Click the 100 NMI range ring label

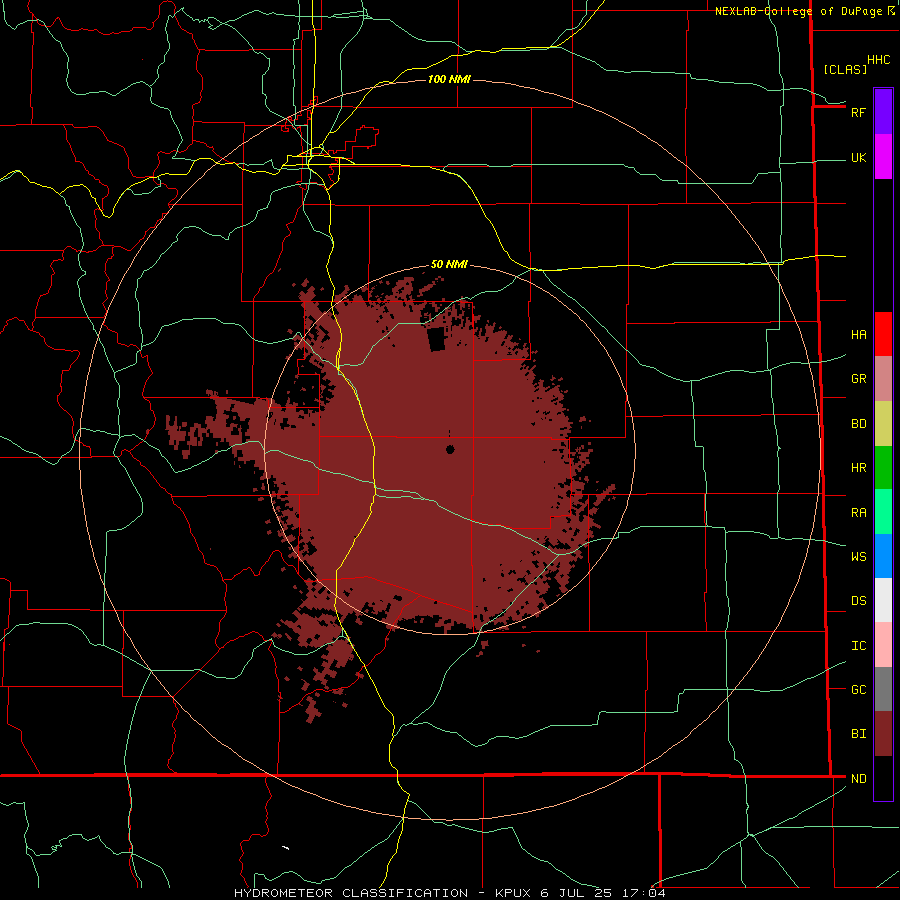tap(449, 79)
